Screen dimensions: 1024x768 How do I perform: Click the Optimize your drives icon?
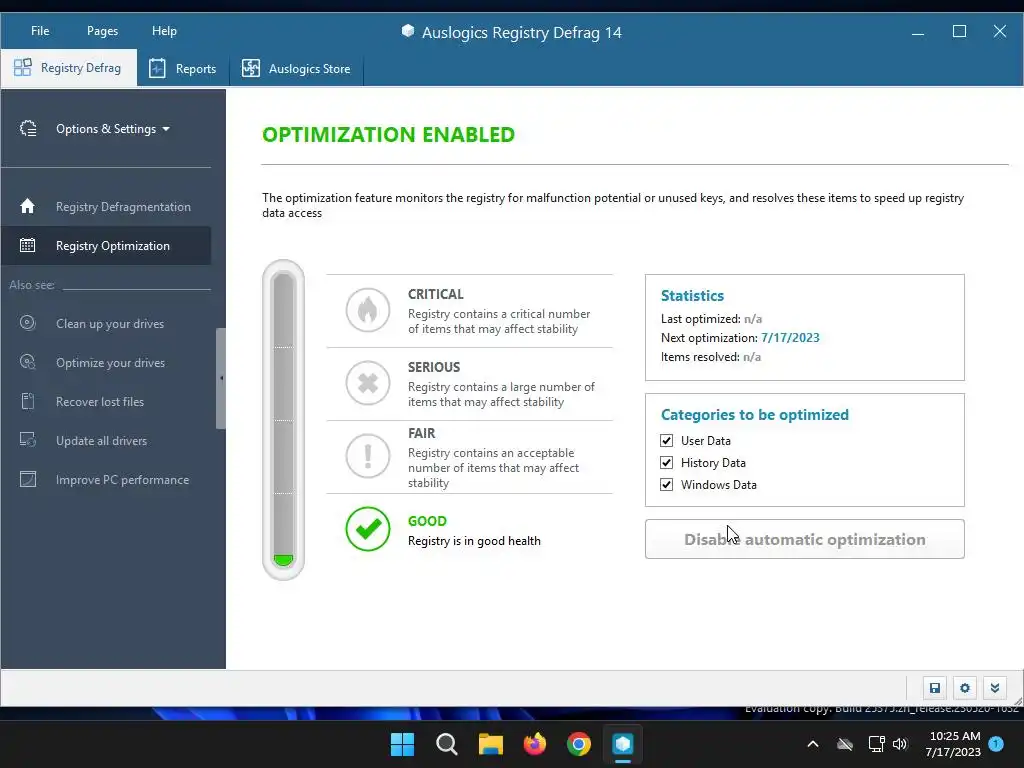[27, 362]
